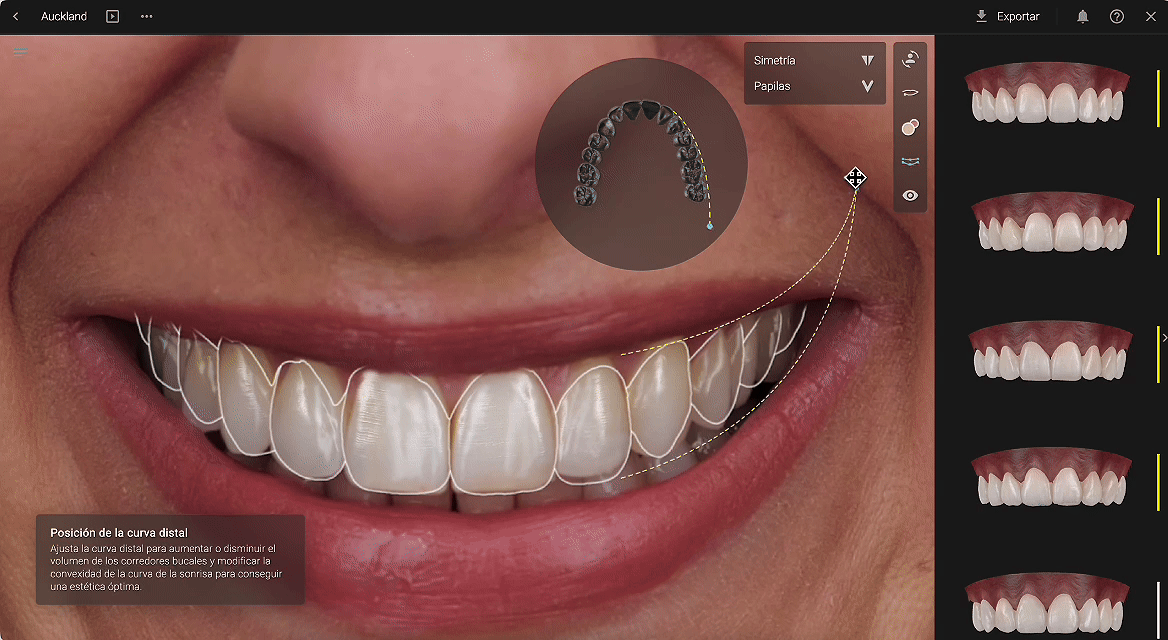The image size is (1168, 640).
Task: Collapse the library panel with edge chevron
Action: (x=1164, y=338)
